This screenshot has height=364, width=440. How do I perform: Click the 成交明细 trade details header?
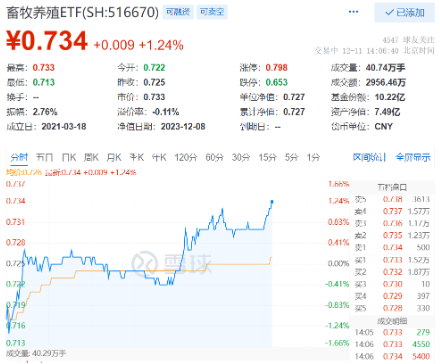(392, 321)
